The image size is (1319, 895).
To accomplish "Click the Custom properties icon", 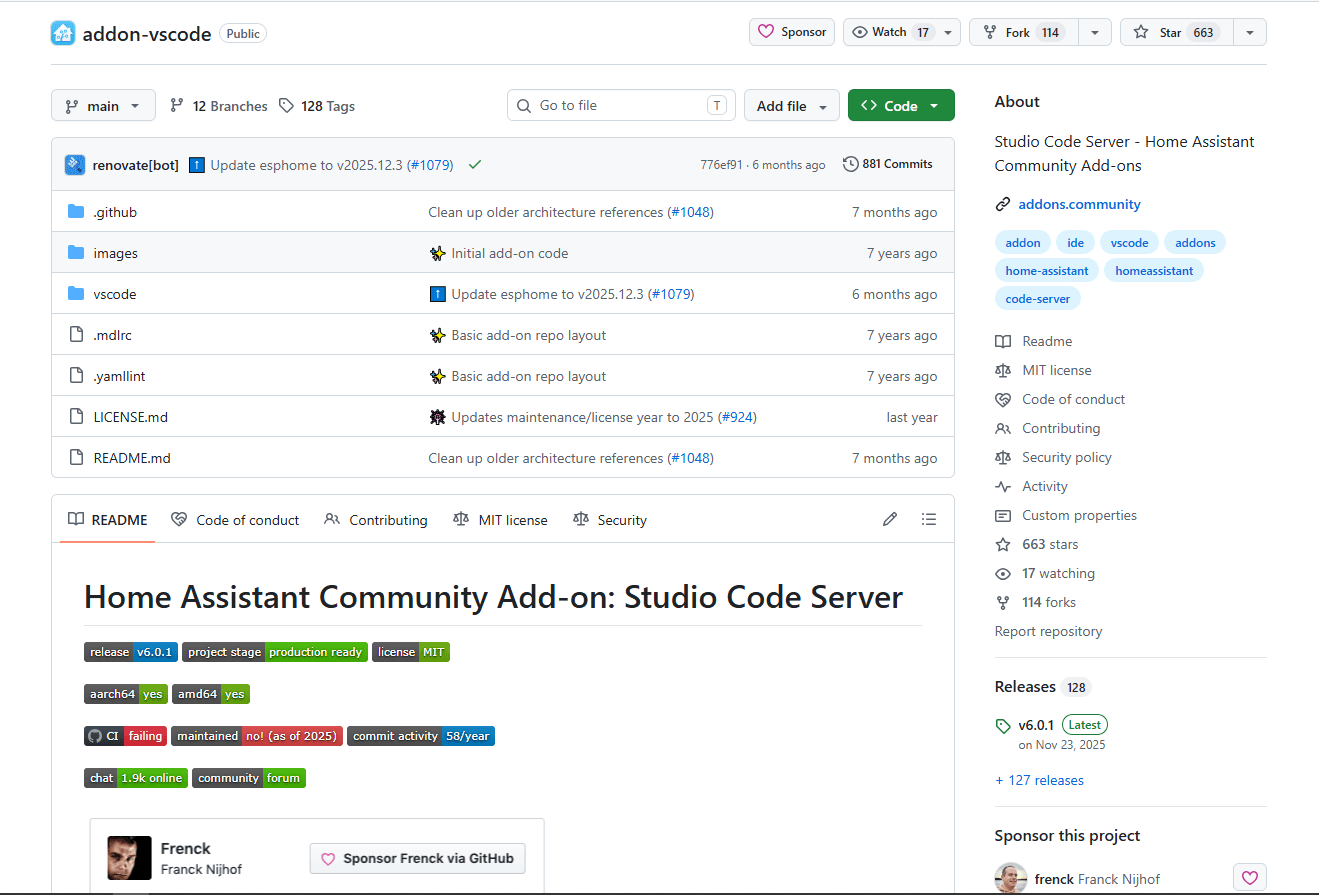I will 1003,515.
